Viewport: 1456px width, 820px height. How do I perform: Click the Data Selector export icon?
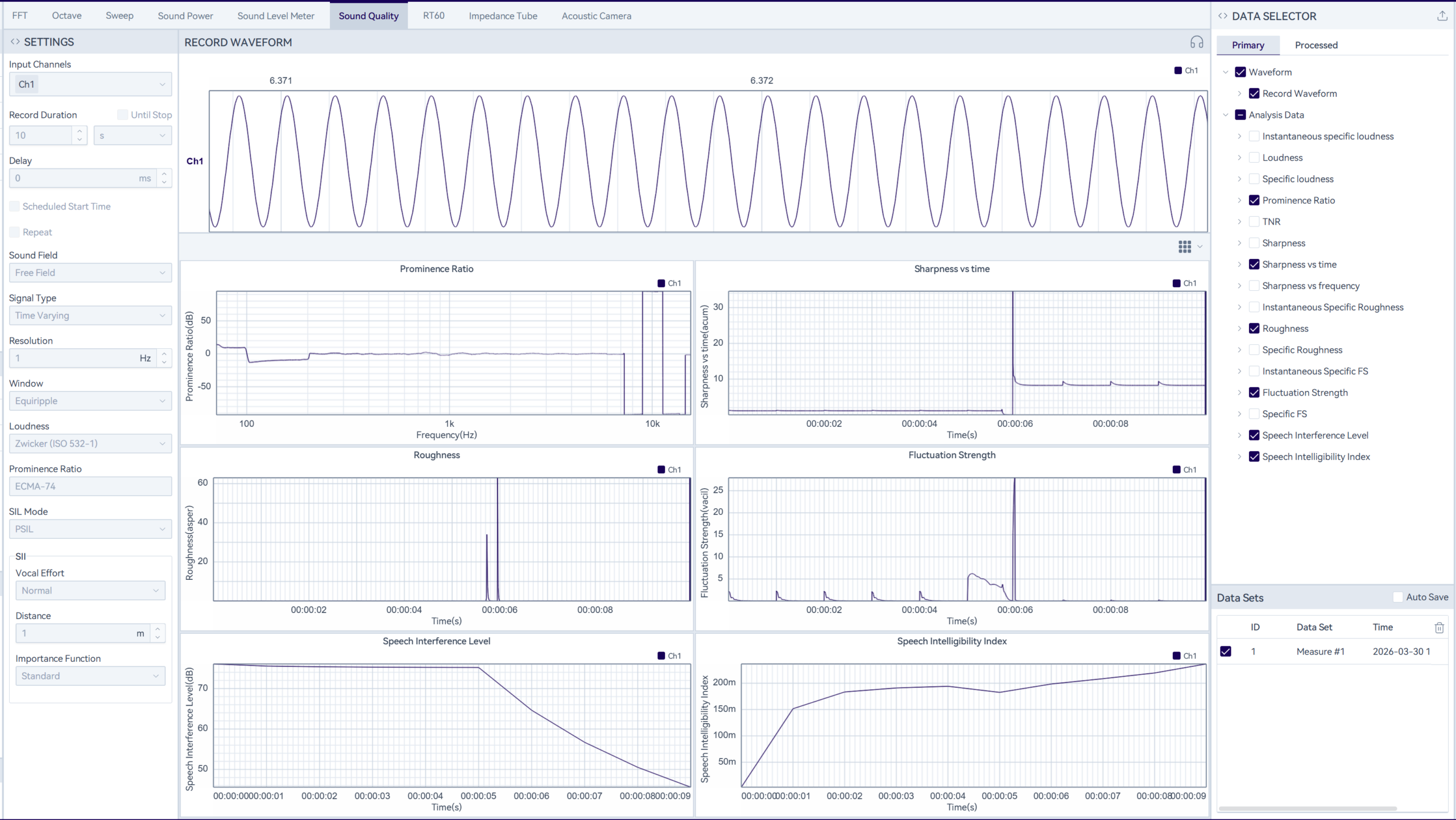(1442, 16)
